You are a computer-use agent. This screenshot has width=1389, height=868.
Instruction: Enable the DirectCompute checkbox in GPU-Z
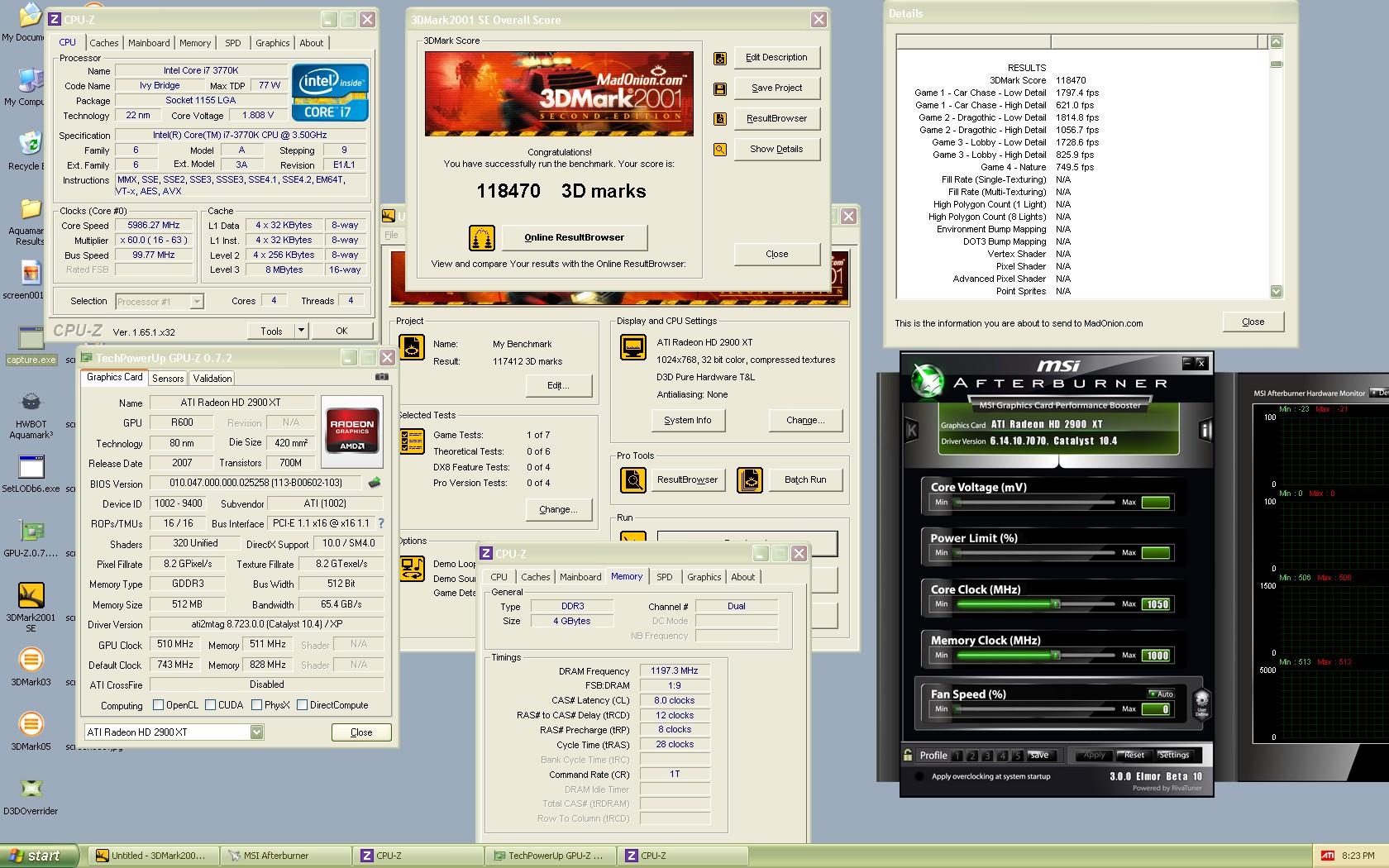[x=302, y=705]
